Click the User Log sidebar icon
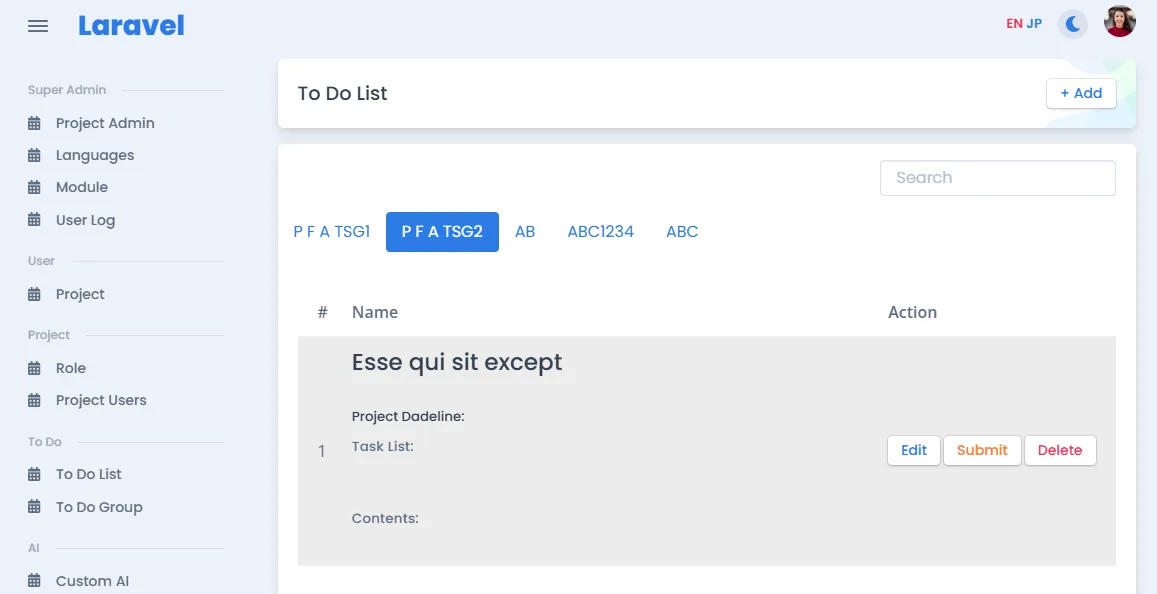 point(34,220)
